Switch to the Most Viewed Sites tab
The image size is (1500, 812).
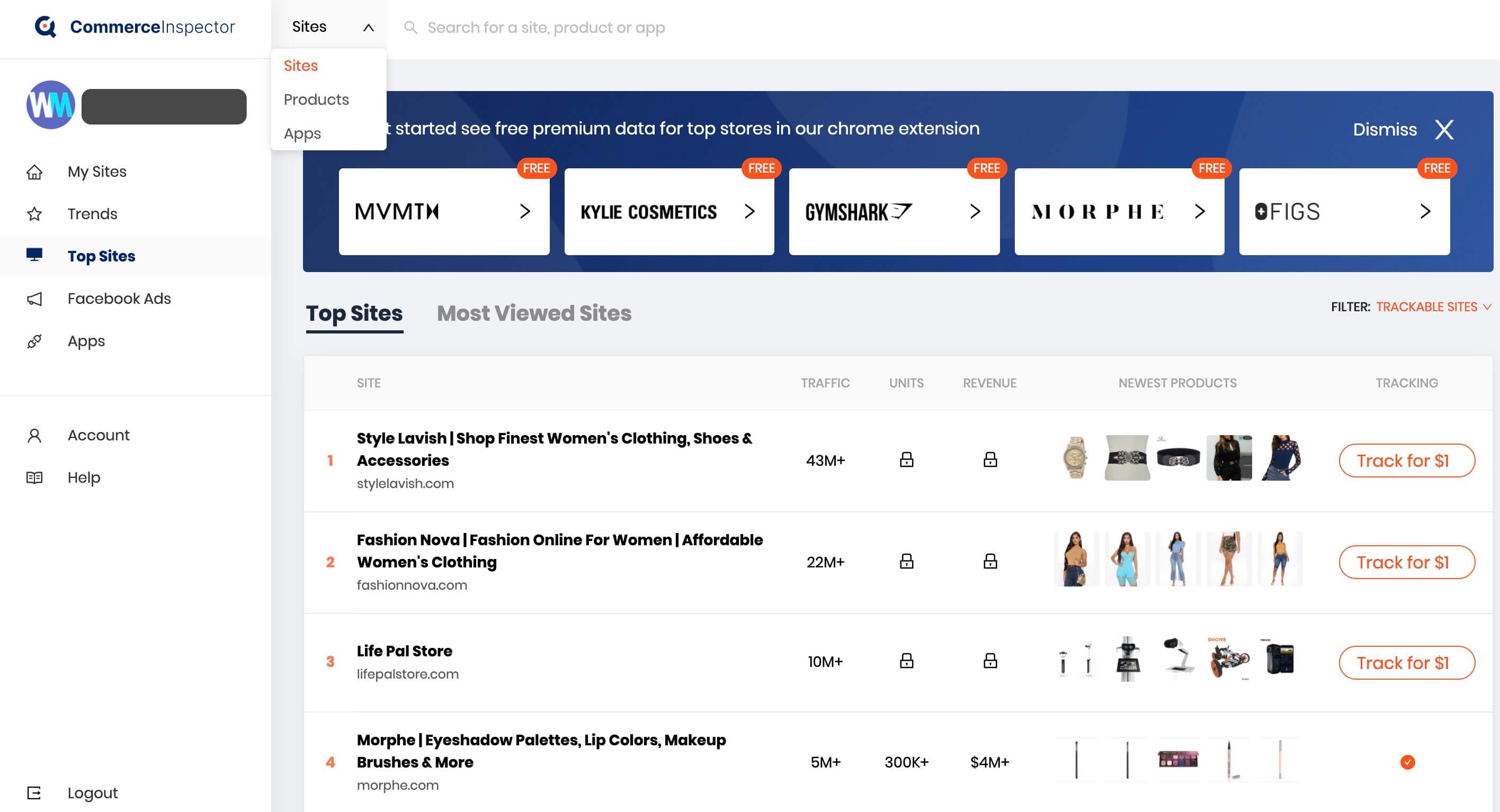(x=534, y=314)
